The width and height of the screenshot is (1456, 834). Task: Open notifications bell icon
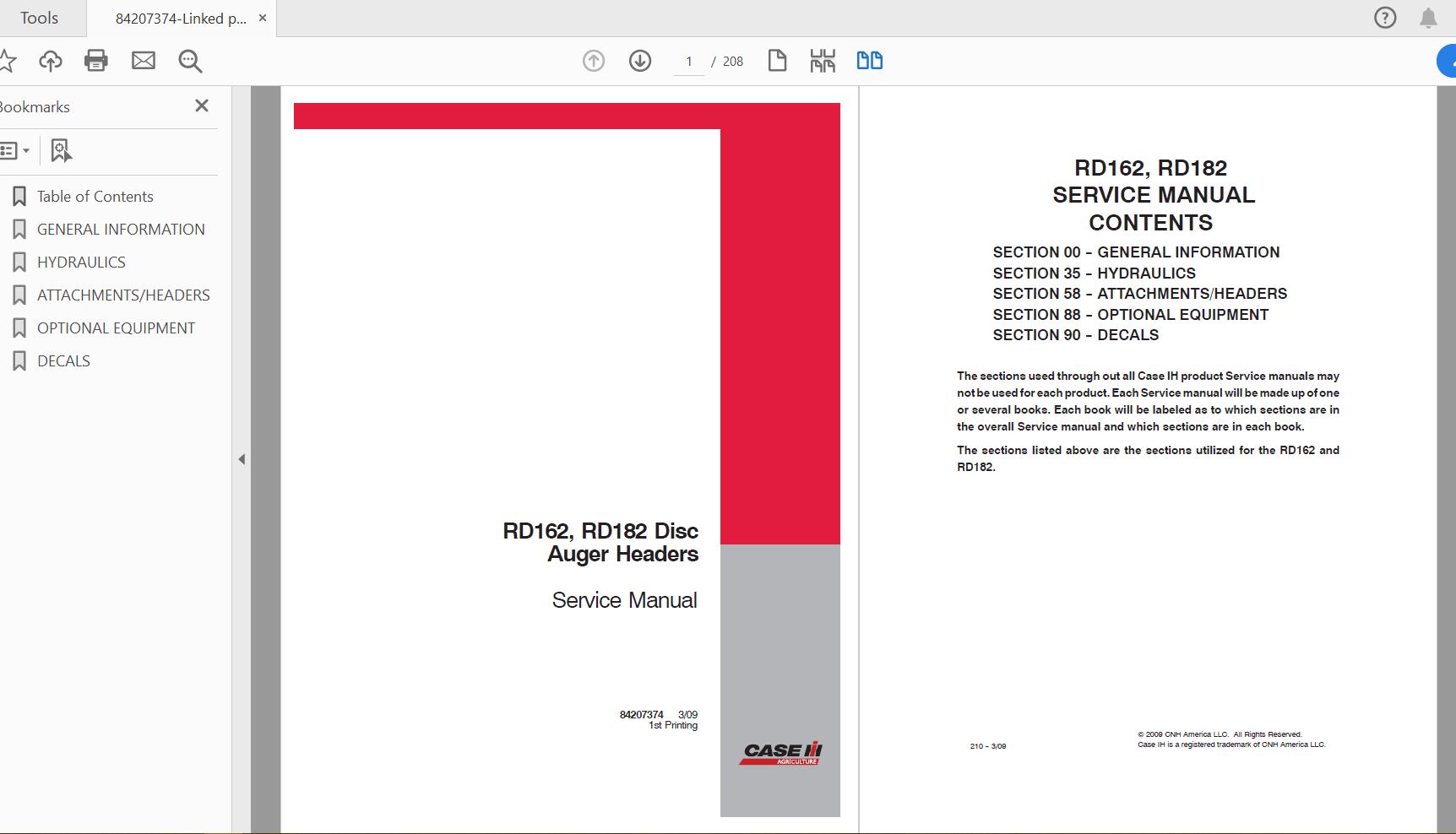click(1428, 18)
